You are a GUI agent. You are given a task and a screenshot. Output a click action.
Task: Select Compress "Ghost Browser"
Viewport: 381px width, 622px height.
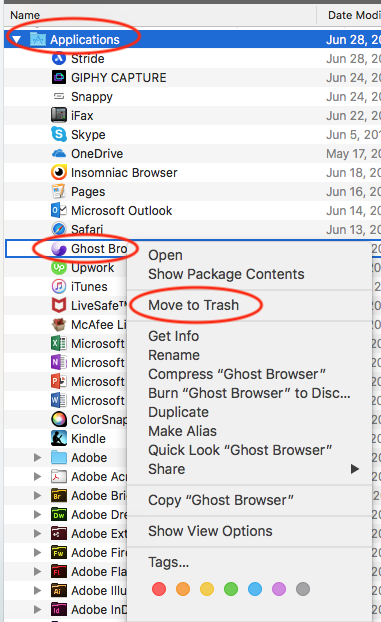[237, 374]
